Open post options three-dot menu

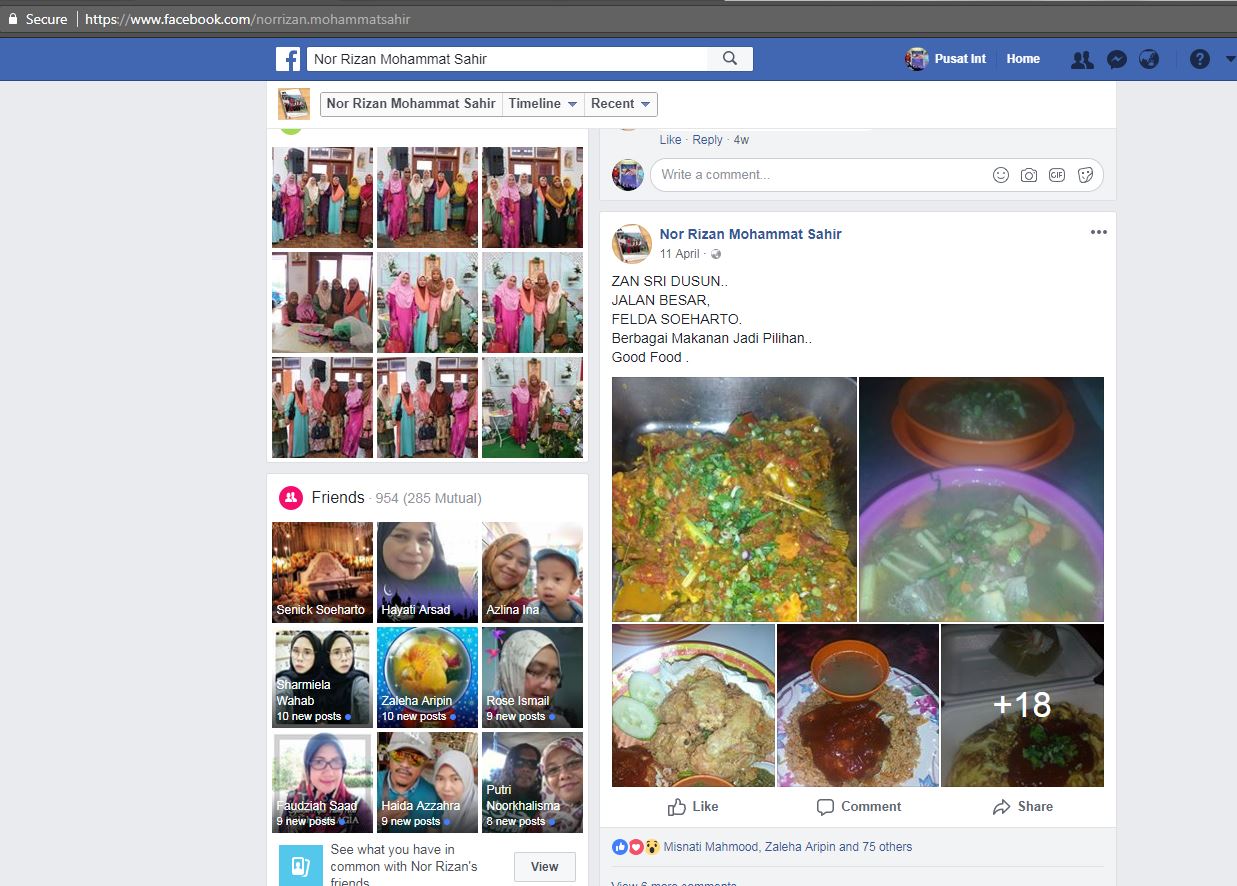pos(1099,232)
